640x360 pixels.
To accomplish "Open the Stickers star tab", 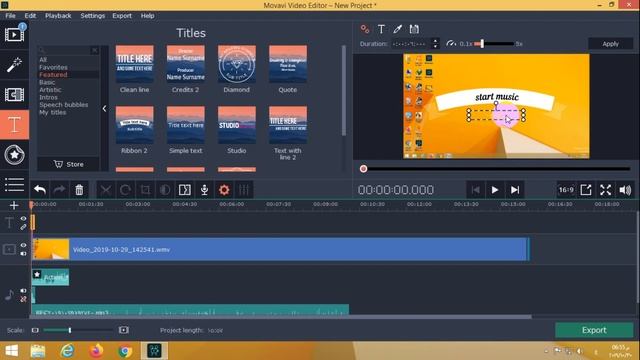I will point(14,155).
